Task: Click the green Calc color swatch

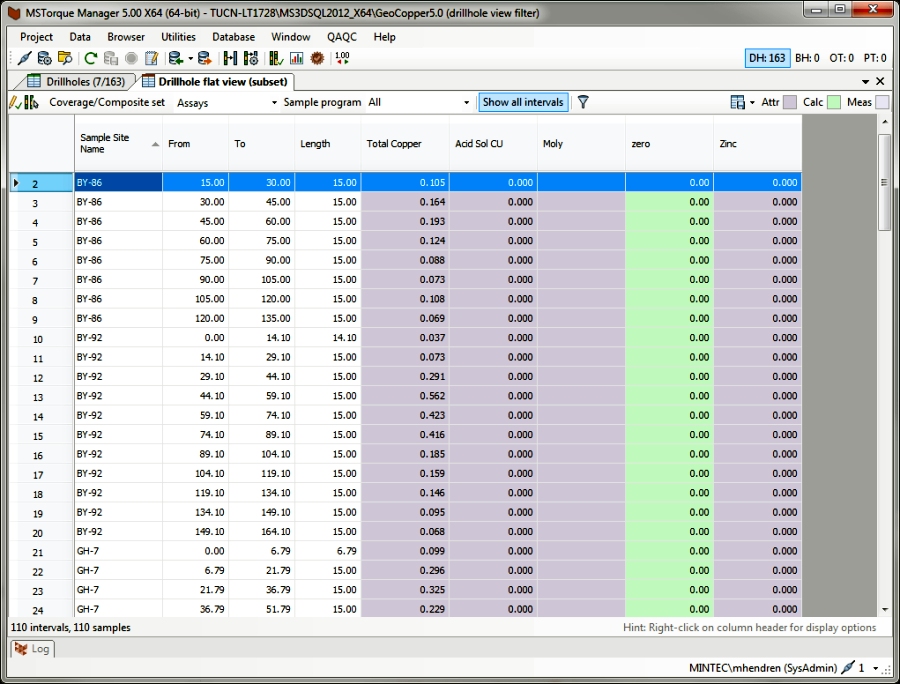Action: (835, 102)
